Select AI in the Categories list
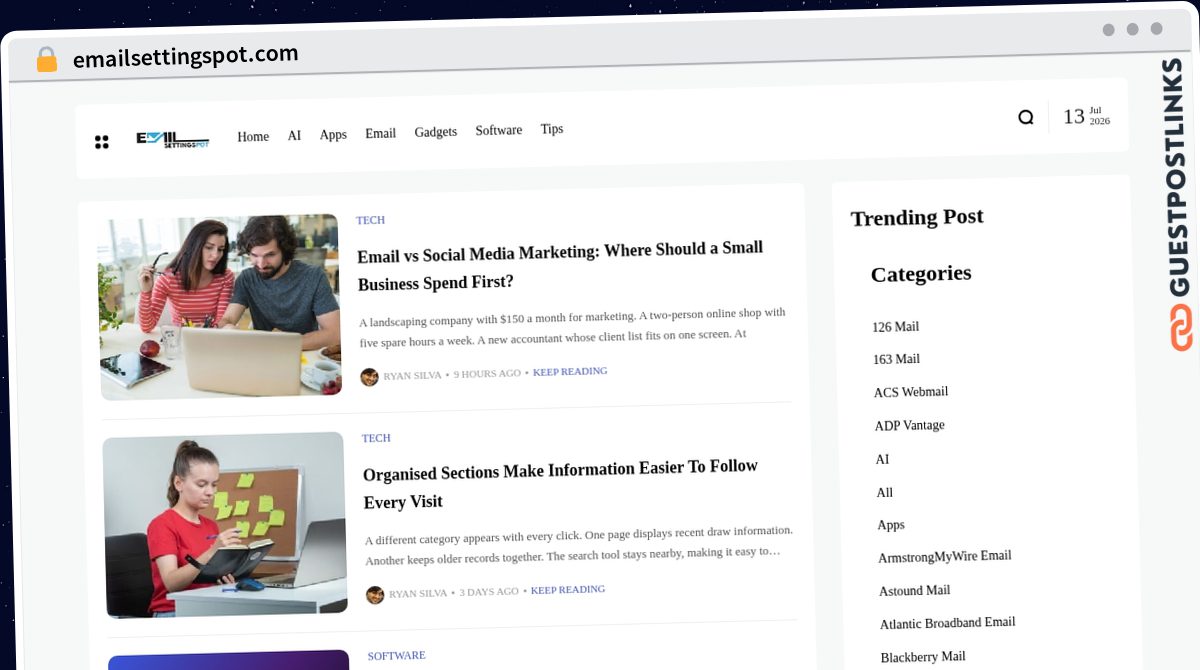Viewport: 1200px width, 670px height. pos(882,460)
